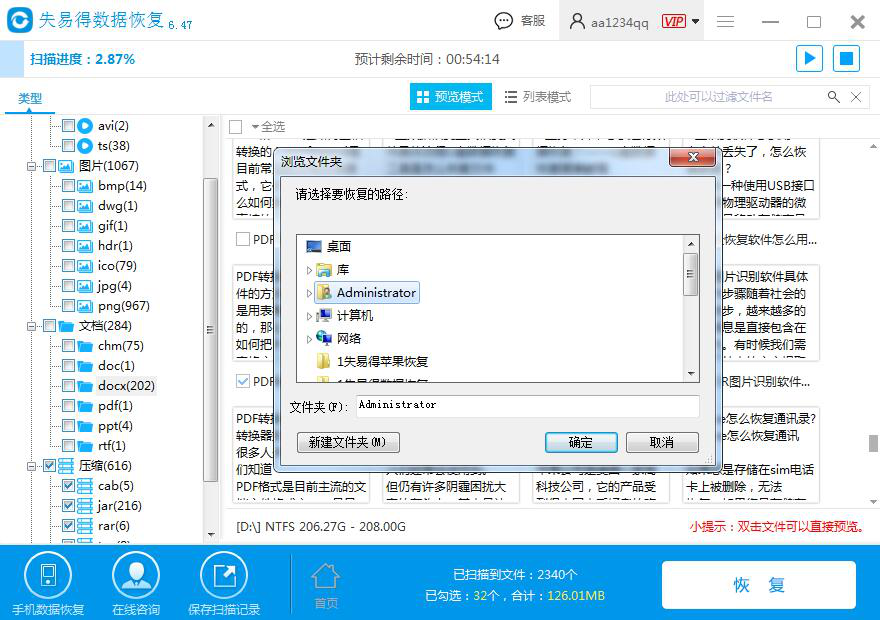Expand the Administrator node arrow

309,293
